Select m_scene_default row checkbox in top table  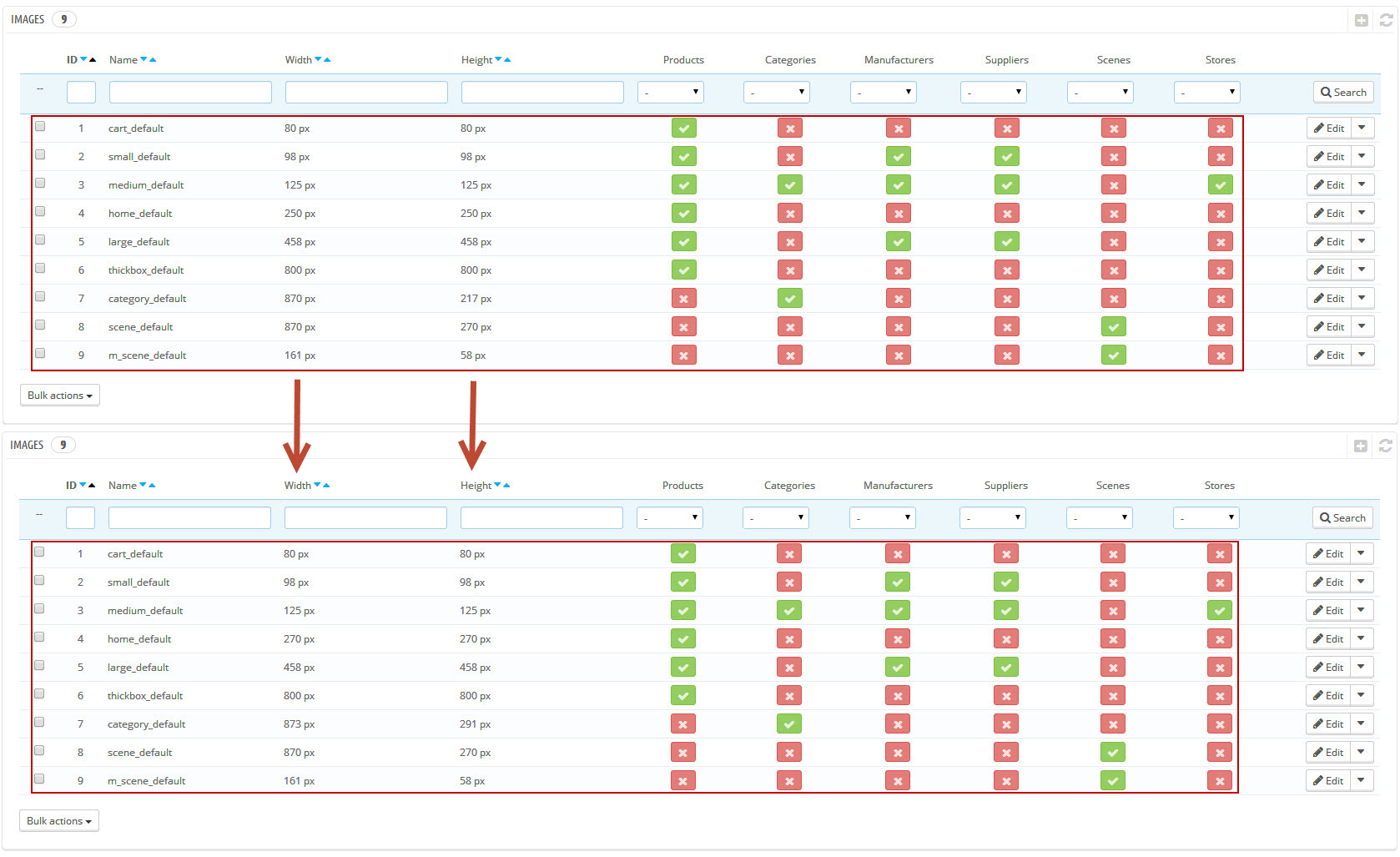click(40, 354)
